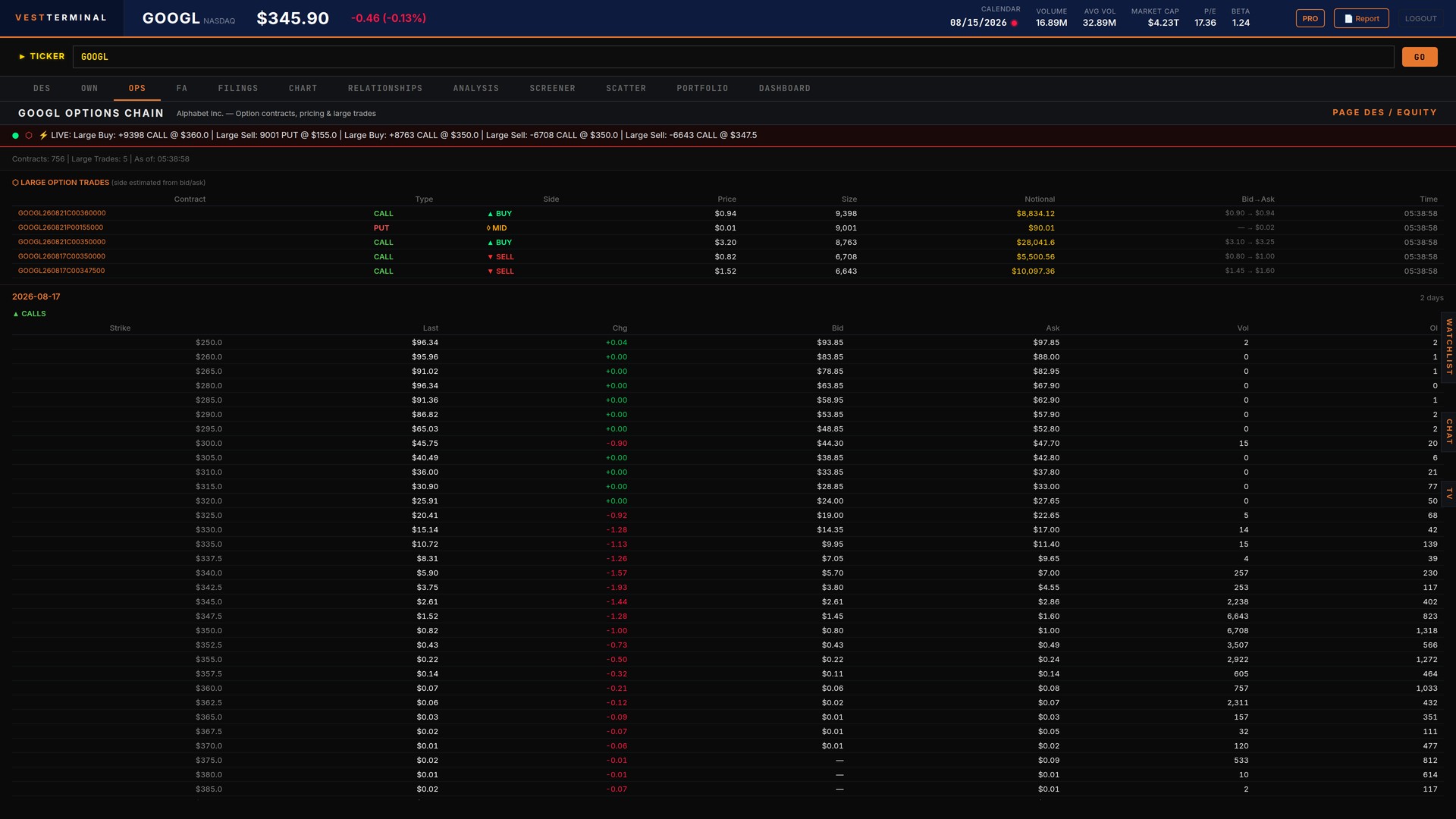The width and height of the screenshot is (1456, 819).
Task: Click the 6,643 volume cell
Action: [x=1238, y=617]
